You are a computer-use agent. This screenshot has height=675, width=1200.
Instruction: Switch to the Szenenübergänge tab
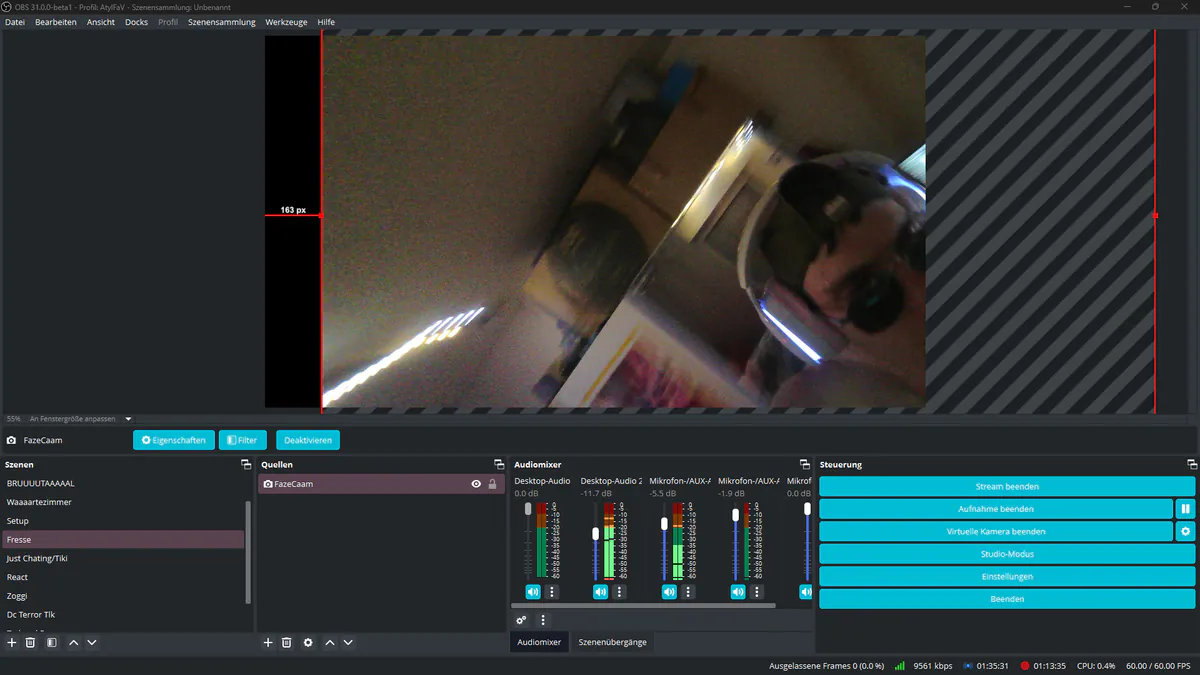pyautogui.click(x=612, y=642)
